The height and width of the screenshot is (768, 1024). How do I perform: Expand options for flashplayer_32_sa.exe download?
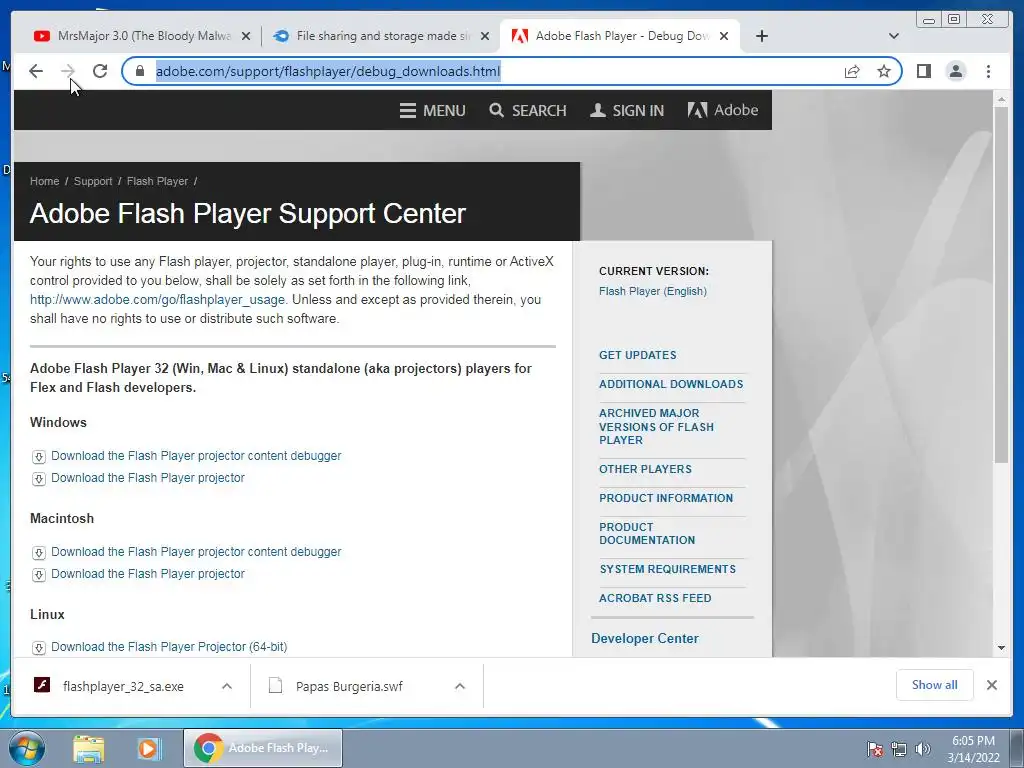[x=227, y=686]
